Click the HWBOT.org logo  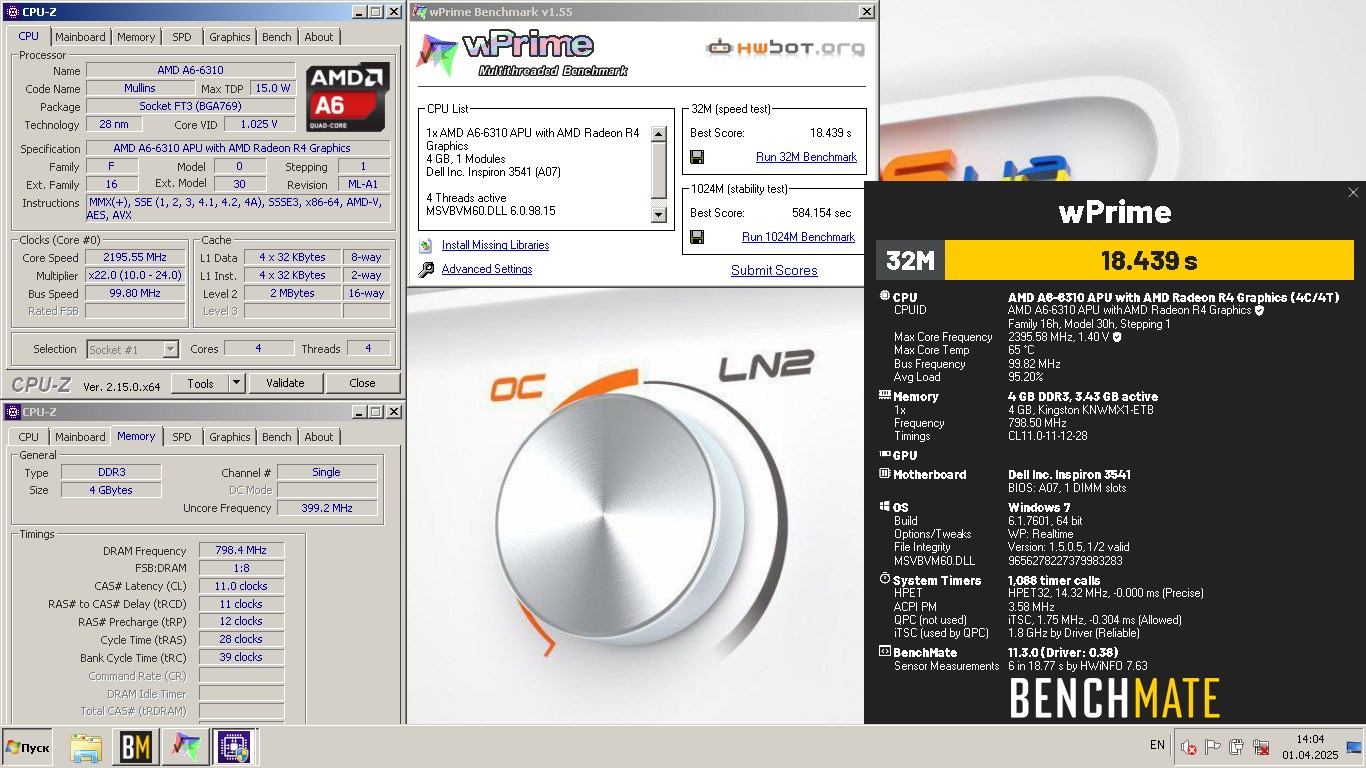coord(784,47)
